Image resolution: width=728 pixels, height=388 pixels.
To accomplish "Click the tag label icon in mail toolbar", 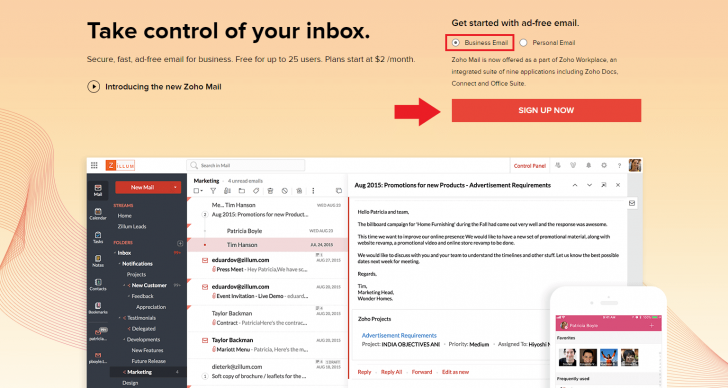I will tap(256, 191).
